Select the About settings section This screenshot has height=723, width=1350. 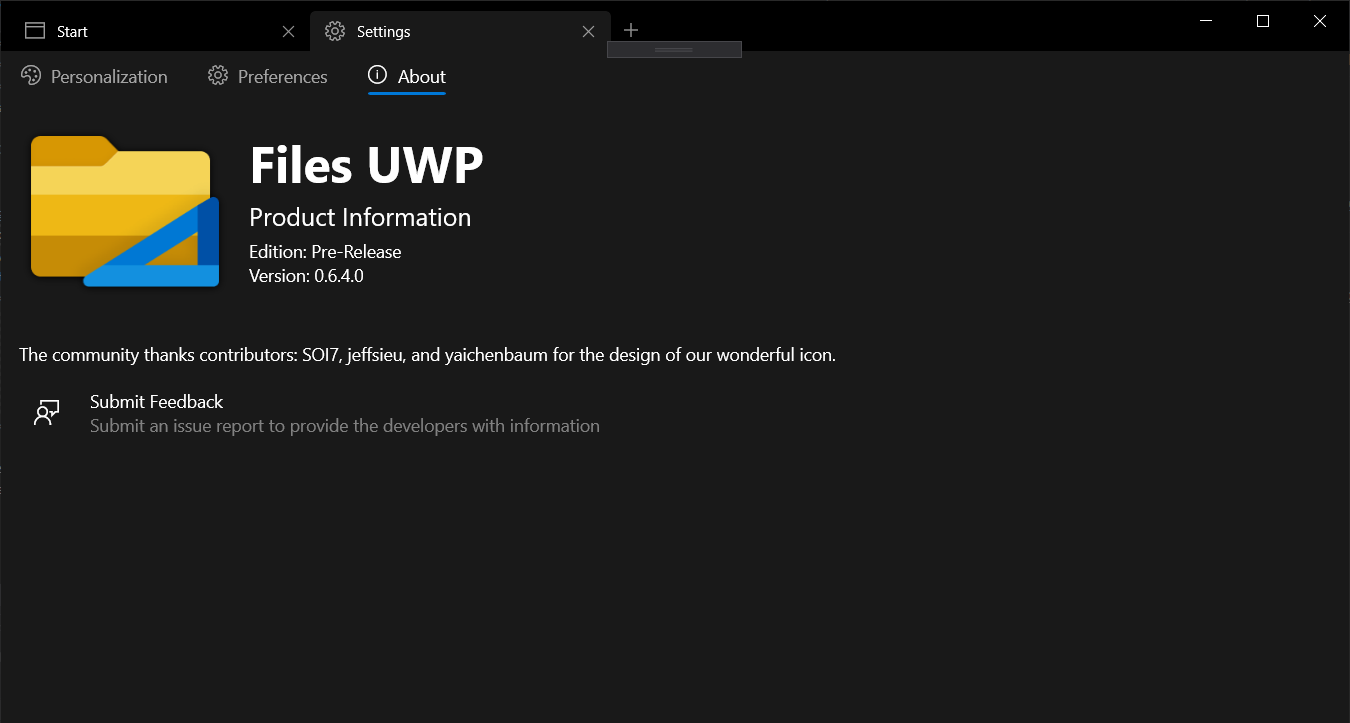click(407, 77)
